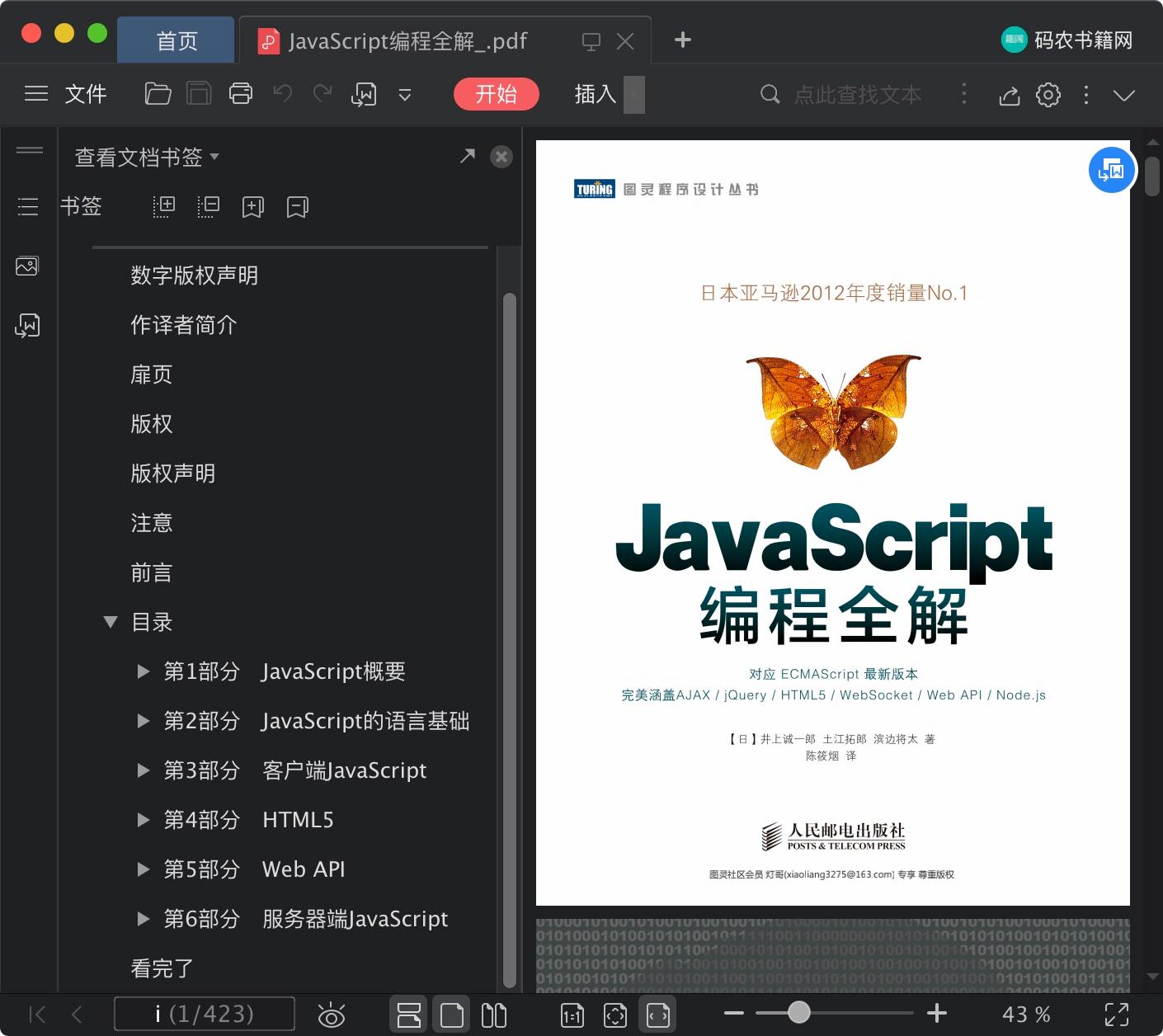Image resolution: width=1163 pixels, height=1036 pixels.
Task: Close the JavaScript编程全解_.pdf tab
Action: 625,41
